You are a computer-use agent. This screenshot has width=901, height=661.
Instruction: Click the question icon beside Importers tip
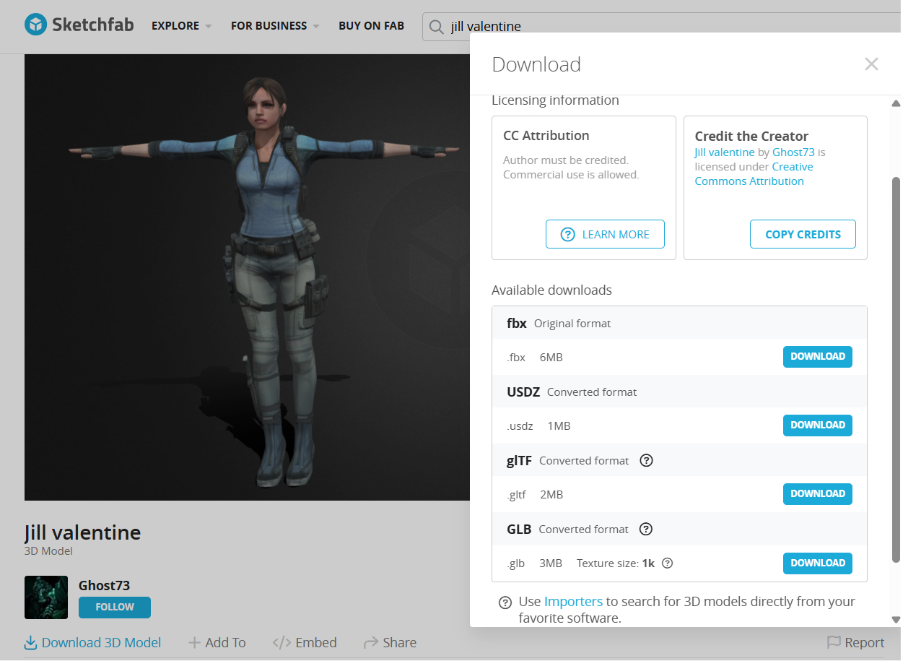505,602
